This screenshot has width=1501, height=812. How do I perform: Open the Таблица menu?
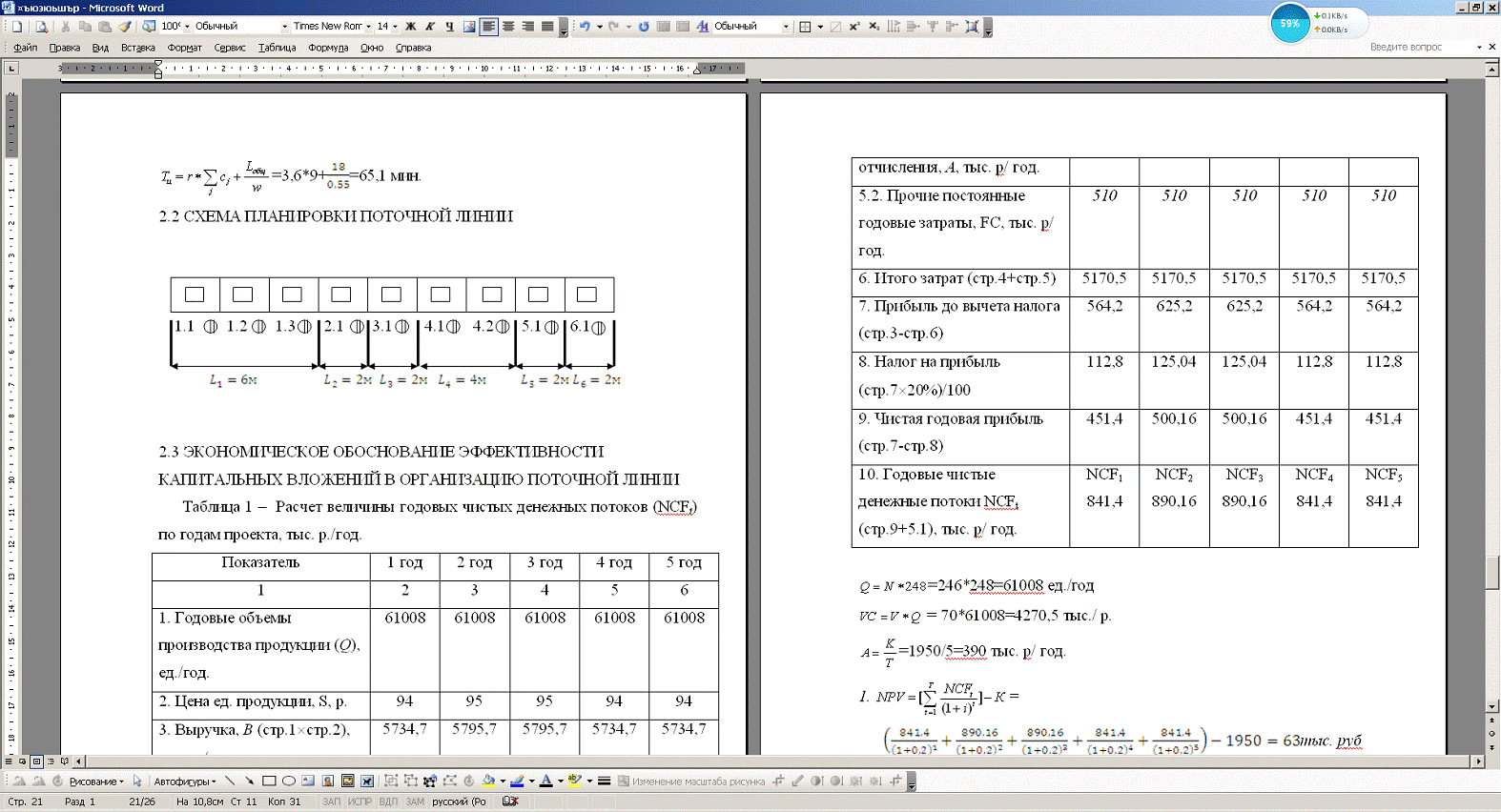click(277, 48)
